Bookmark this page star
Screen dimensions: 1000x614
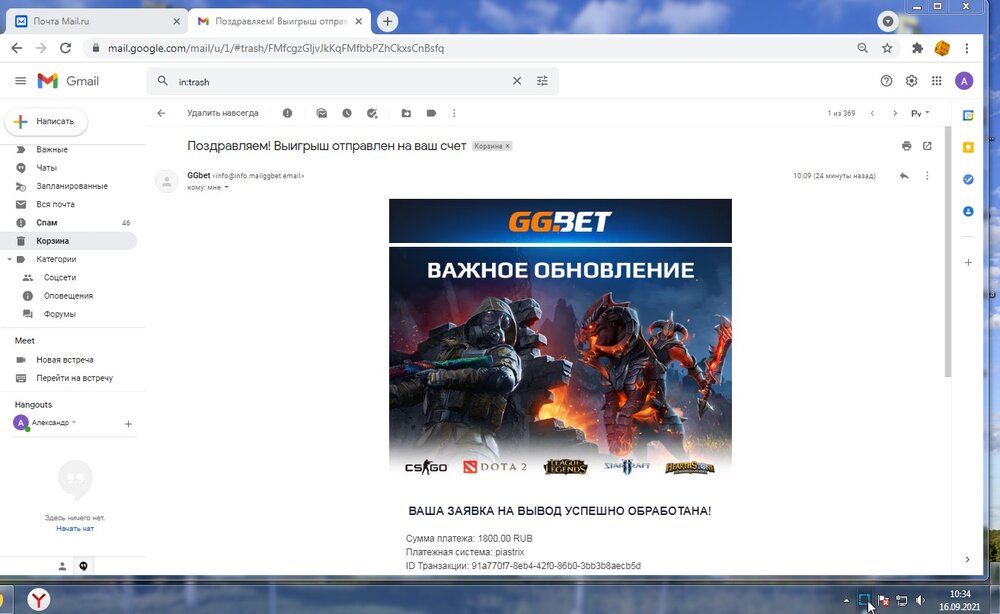887,48
